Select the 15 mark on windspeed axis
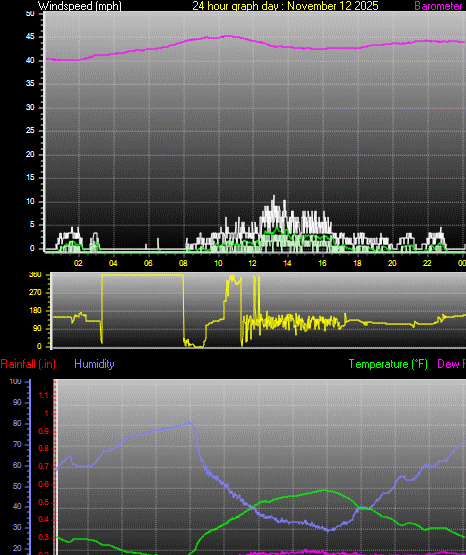Screen dimensions: 466x555 tap(30, 178)
